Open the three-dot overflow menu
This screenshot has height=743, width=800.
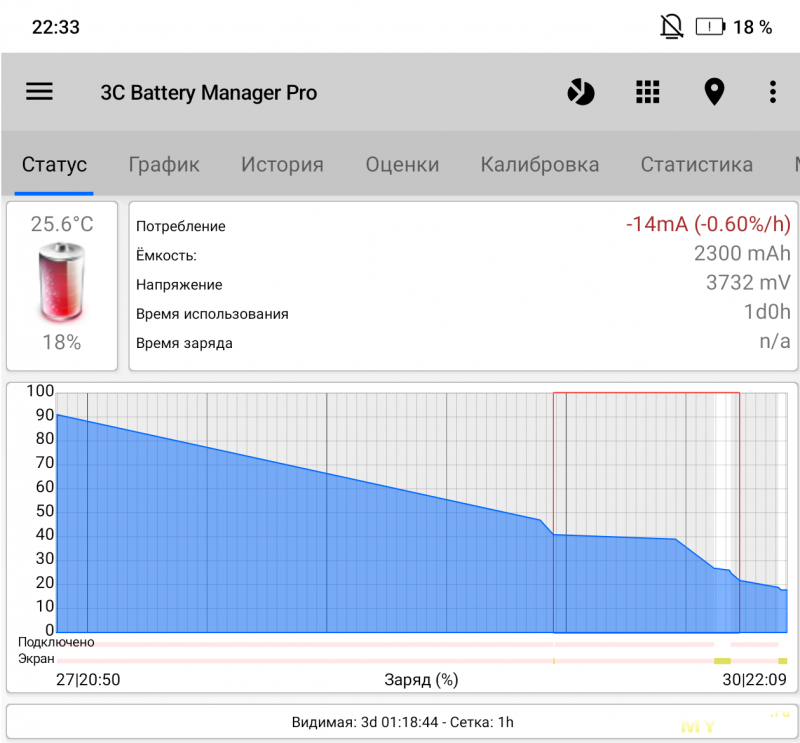pyautogui.click(x=773, y=92)
